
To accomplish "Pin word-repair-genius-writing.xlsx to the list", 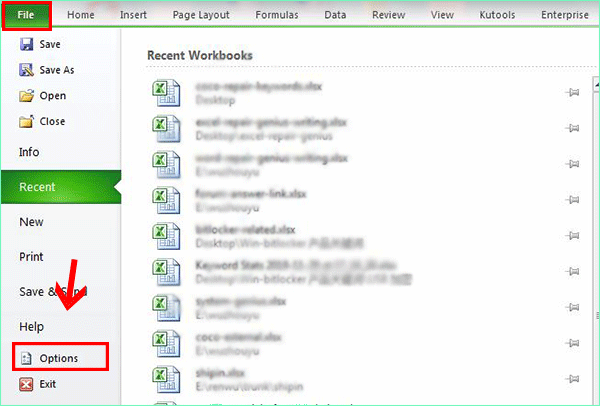I will point(573,164).
